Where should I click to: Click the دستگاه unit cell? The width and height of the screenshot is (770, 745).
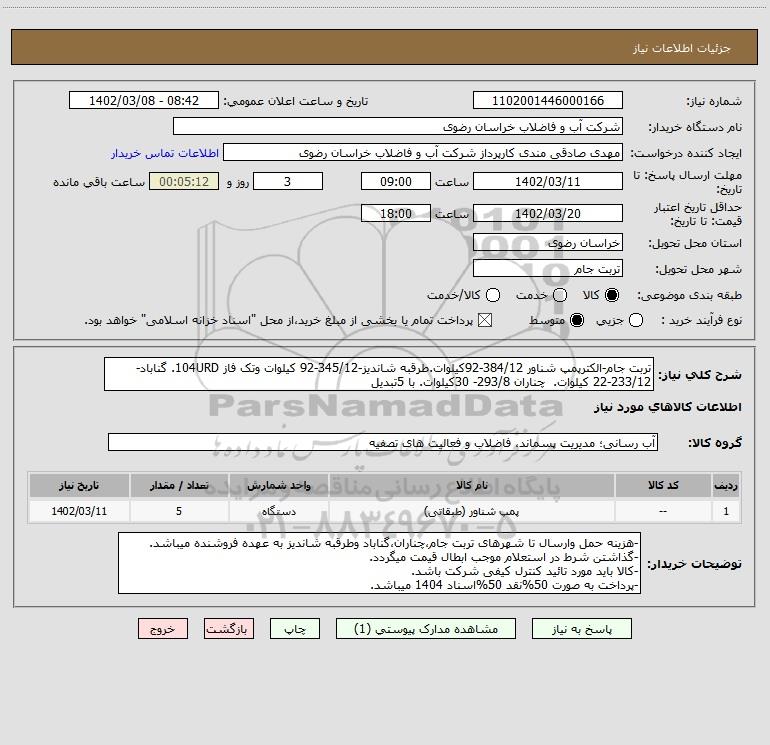click(278, 511)
